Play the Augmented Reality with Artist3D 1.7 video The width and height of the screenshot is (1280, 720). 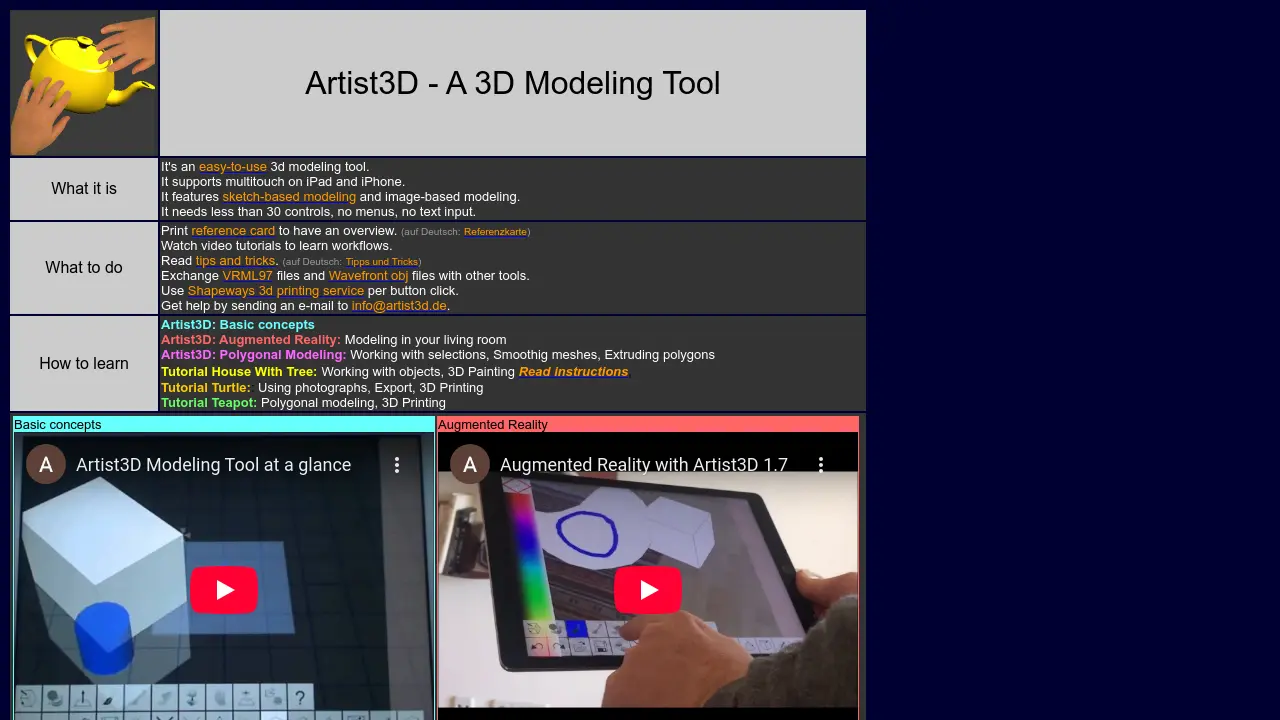click(648, 590)
